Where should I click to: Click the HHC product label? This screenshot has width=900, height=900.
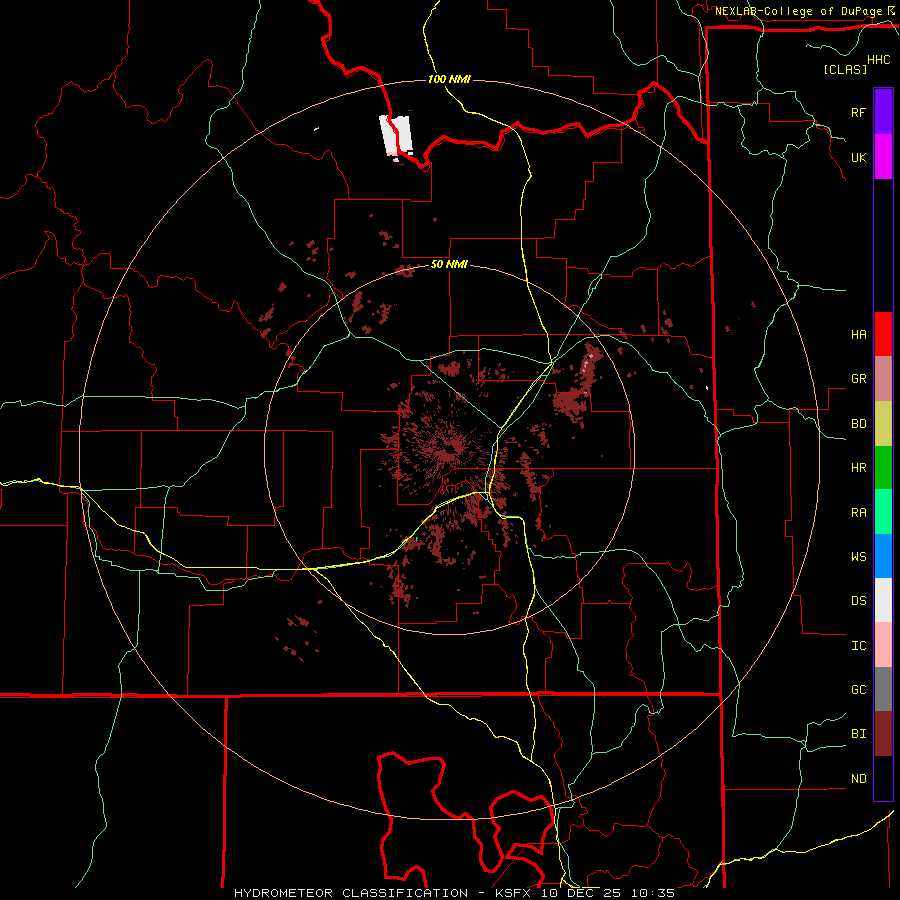point(878,60)
